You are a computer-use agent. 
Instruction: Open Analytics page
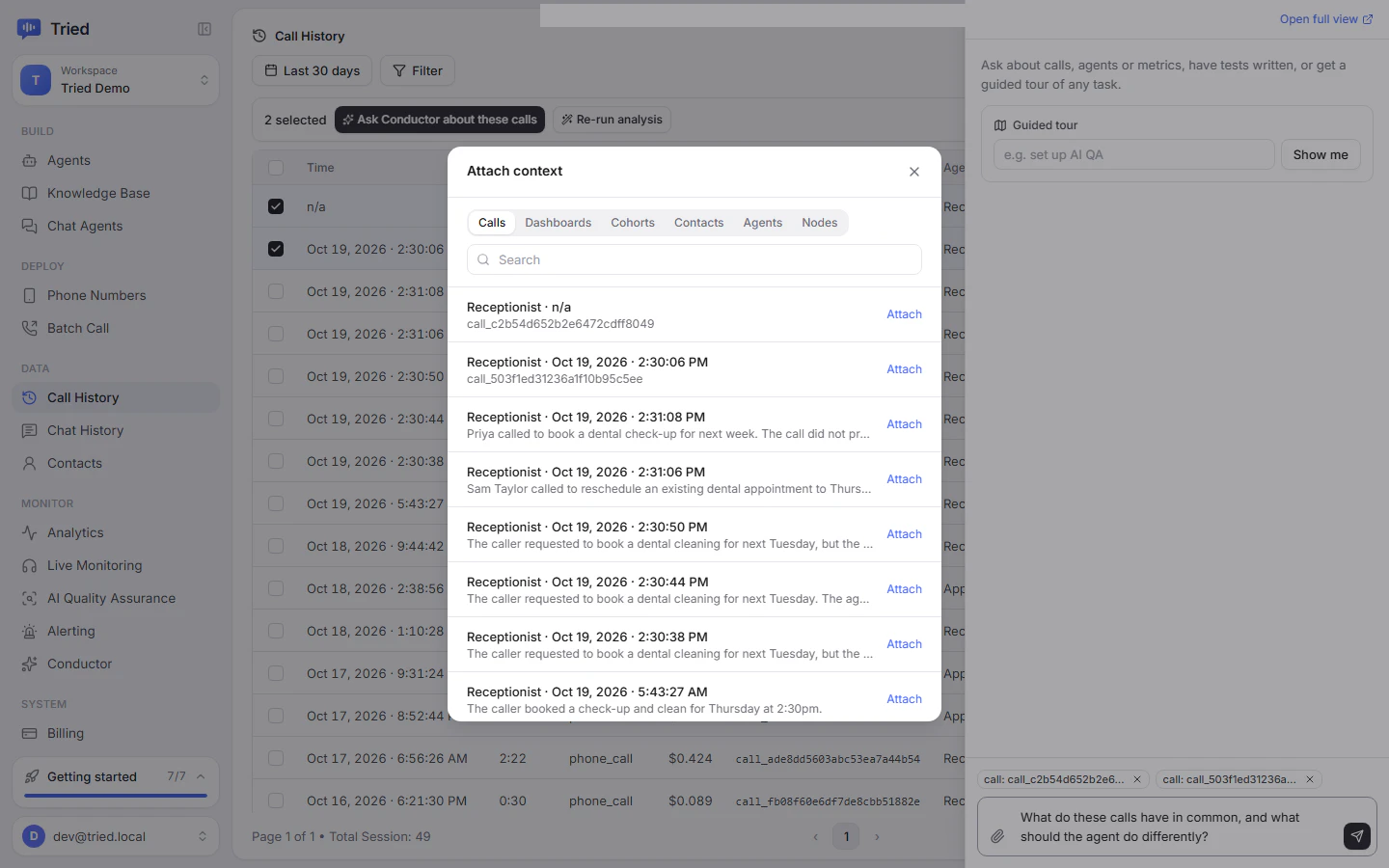[x=116, y=532]
